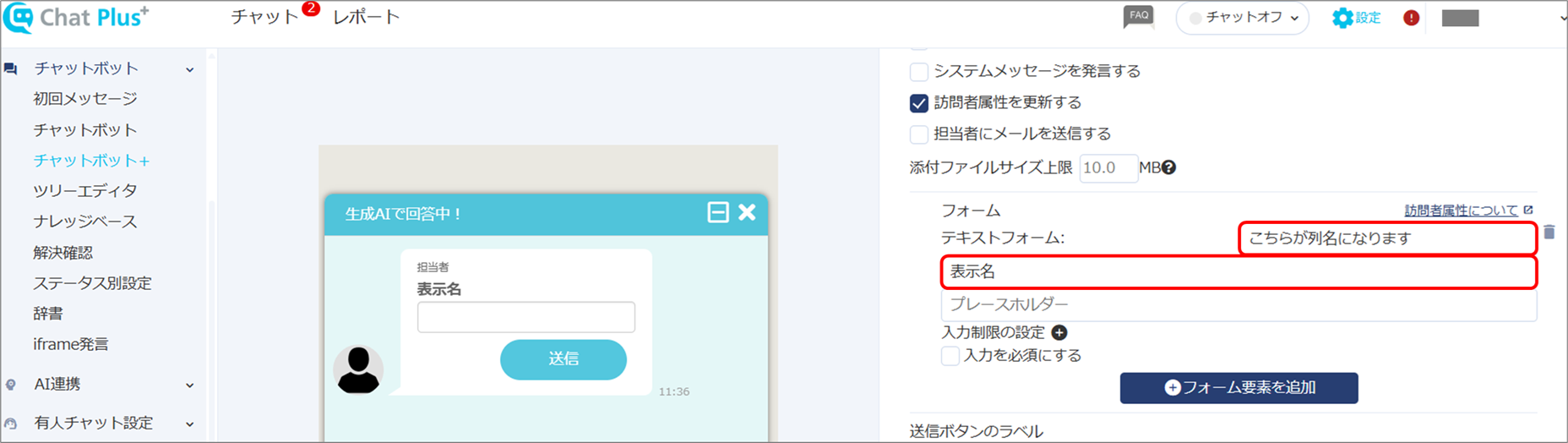Click the Chat Plus logo
Screen dimensions: 1568x443
pyautogui.click(x=76, y=18)
